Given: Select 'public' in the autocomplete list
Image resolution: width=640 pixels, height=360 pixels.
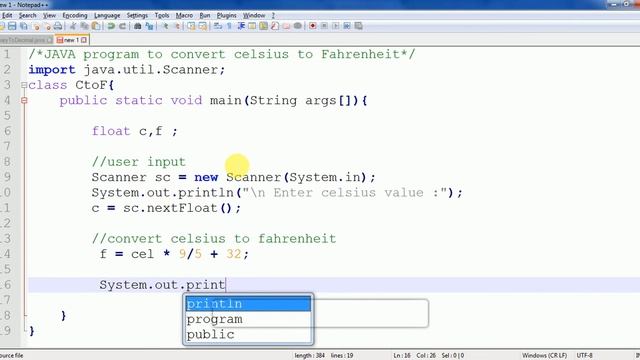Looking at the screenshot, I should (248, 334).
